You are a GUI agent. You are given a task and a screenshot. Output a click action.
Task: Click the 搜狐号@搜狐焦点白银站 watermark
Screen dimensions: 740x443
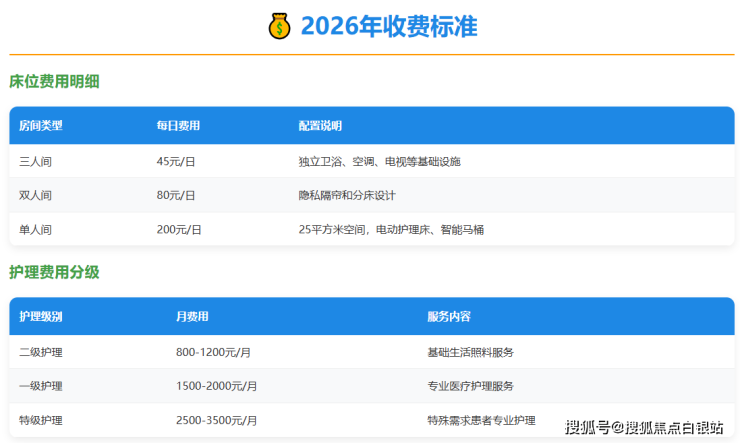(x=644, y=428)
